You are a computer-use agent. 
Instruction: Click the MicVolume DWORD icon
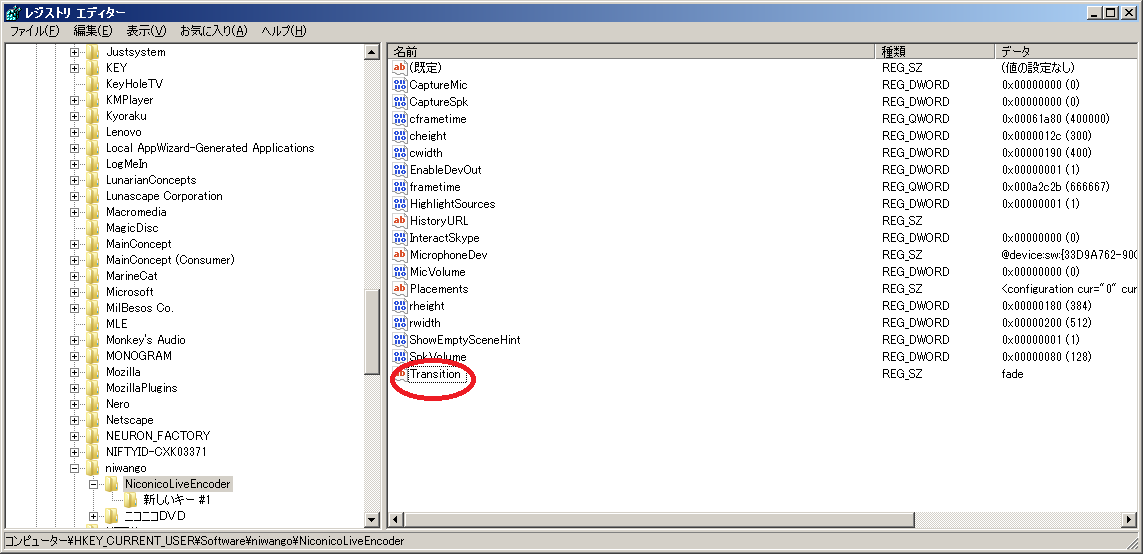(x=399, y=272)
